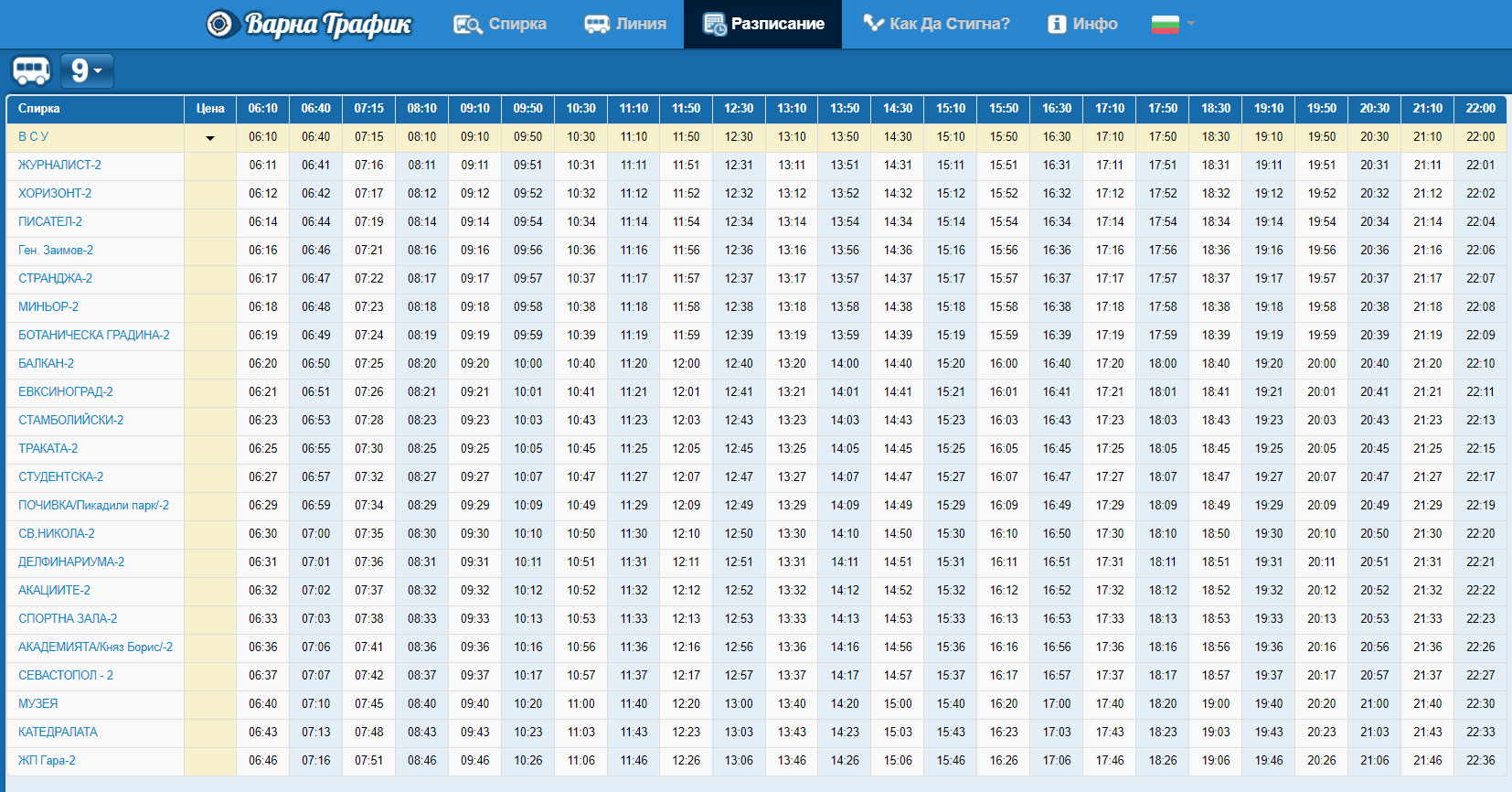Image resolution: width=1512 pixels, height=792 pixels.
Task: Select the 10:00 time in БАЛКАН-2 row
Action: [x=528, y=363]
